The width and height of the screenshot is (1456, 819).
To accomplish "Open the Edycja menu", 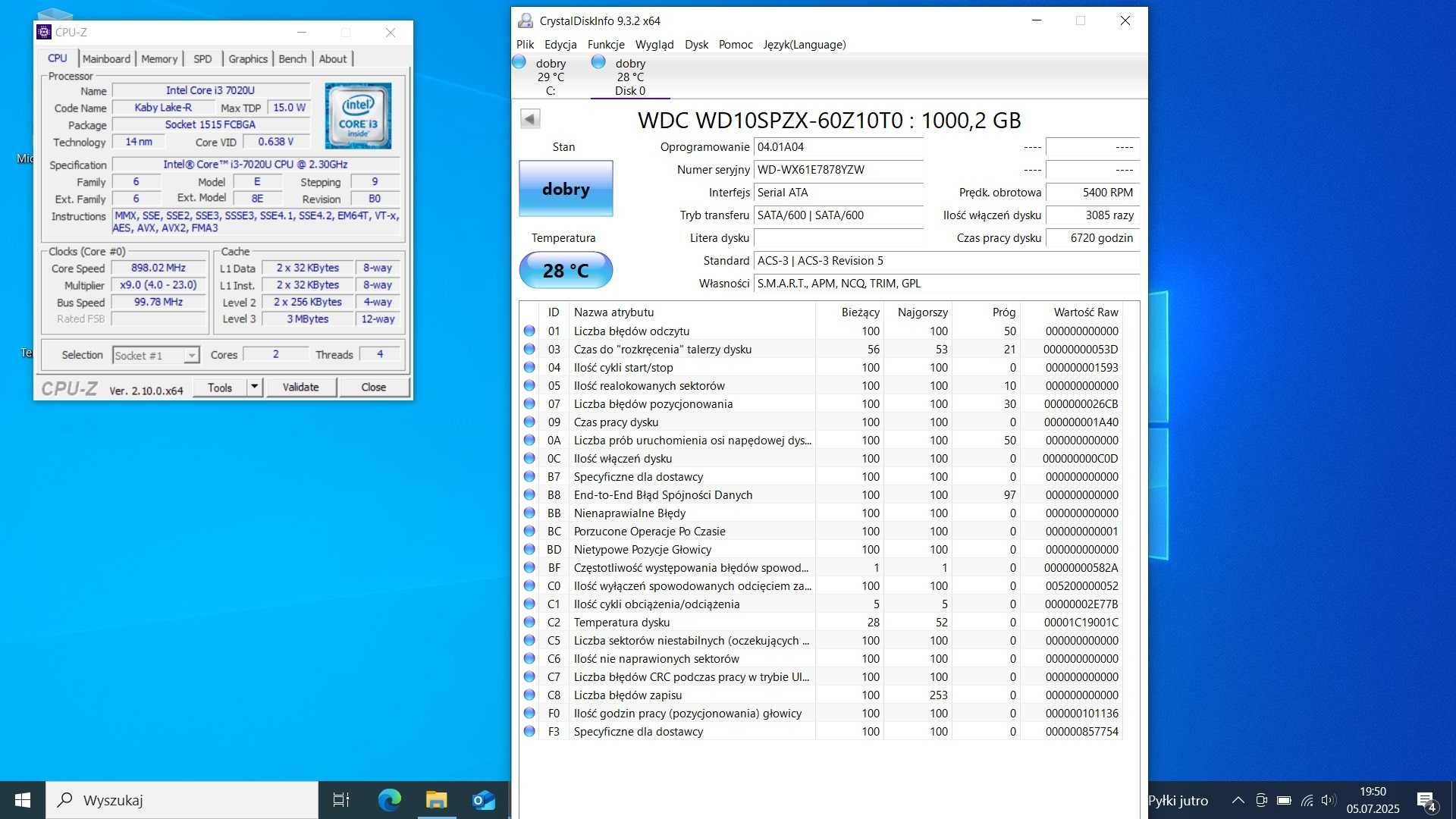I will click(x=560, y=45).
